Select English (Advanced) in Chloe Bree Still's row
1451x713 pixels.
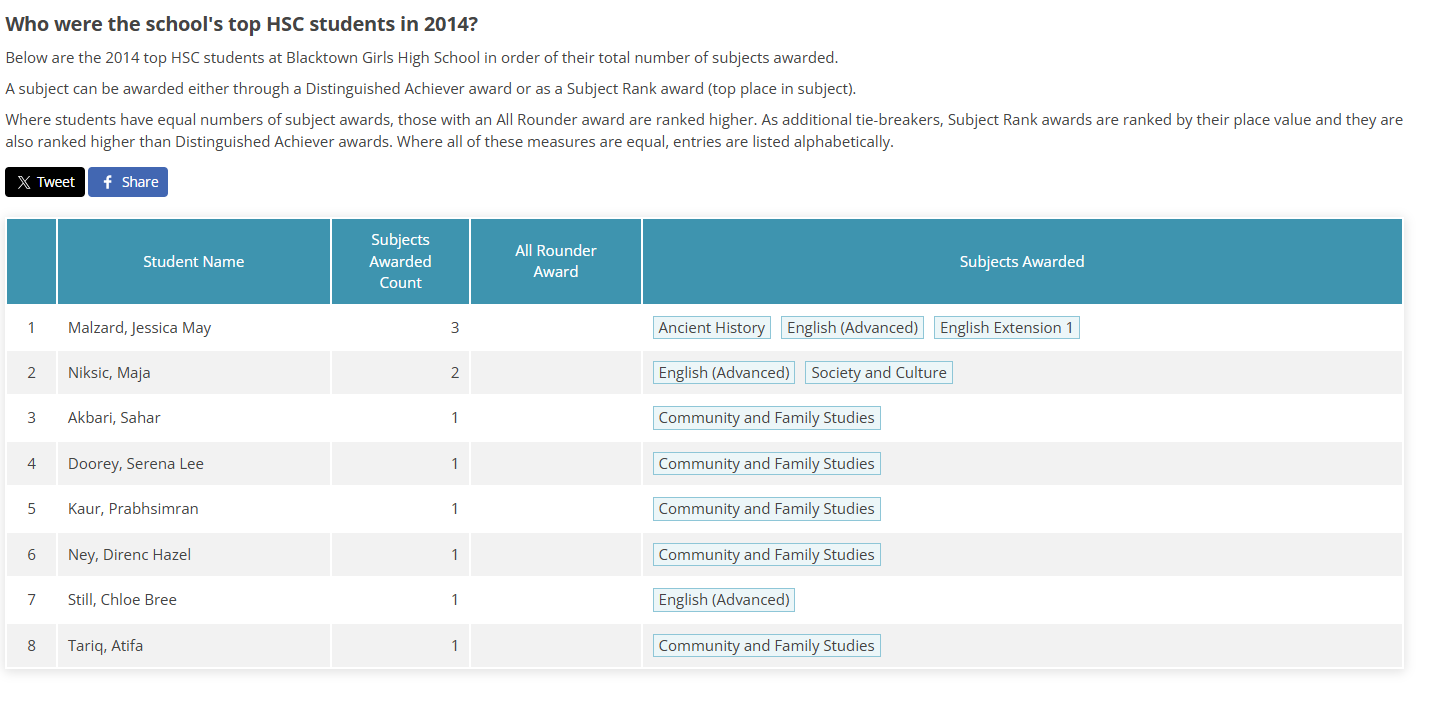click(x=724, y=600)
